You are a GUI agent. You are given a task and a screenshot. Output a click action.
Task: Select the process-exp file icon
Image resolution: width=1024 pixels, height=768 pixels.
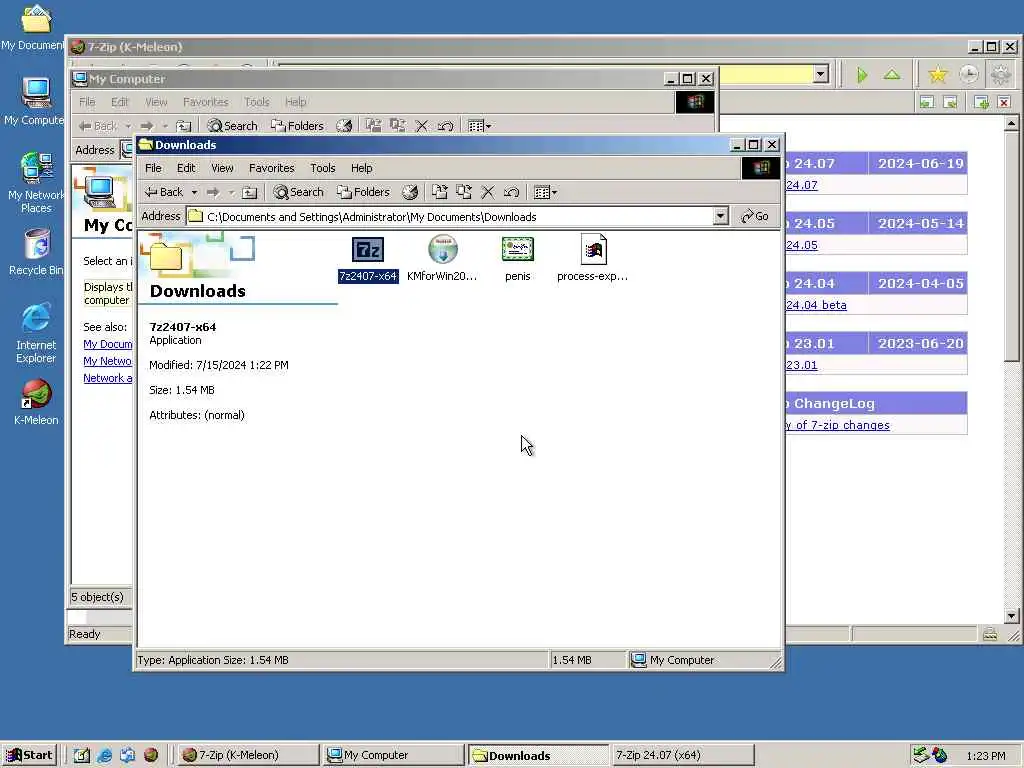pyautogui.click(x=592, y=259)
